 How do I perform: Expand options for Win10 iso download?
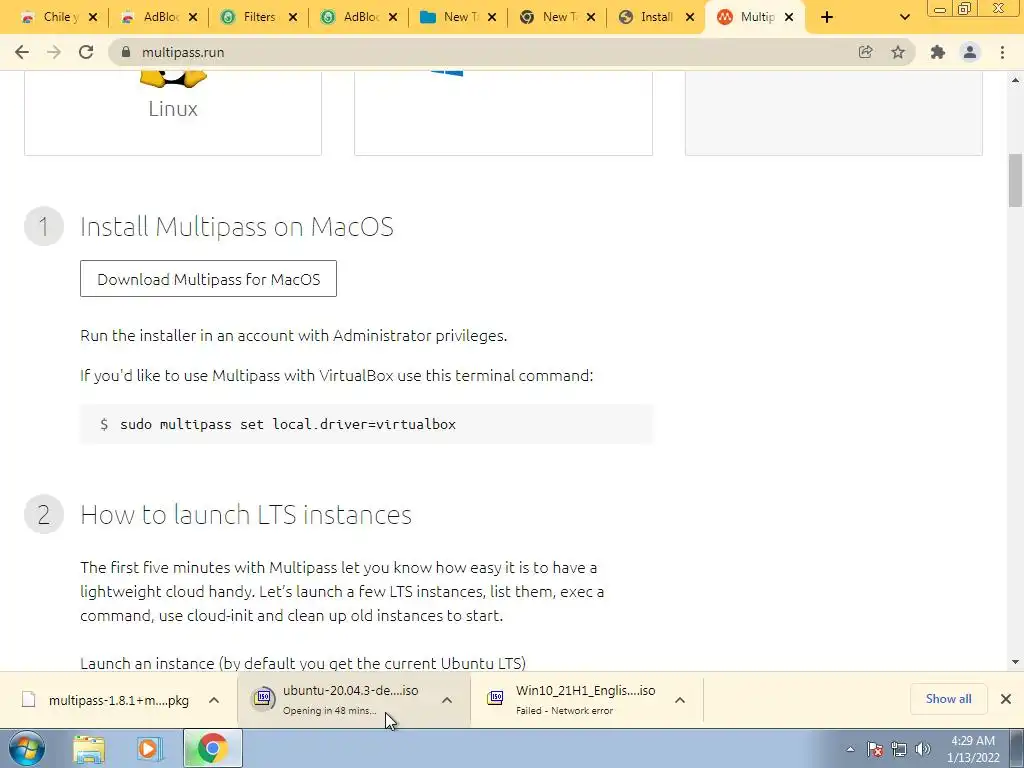[680, 700]
